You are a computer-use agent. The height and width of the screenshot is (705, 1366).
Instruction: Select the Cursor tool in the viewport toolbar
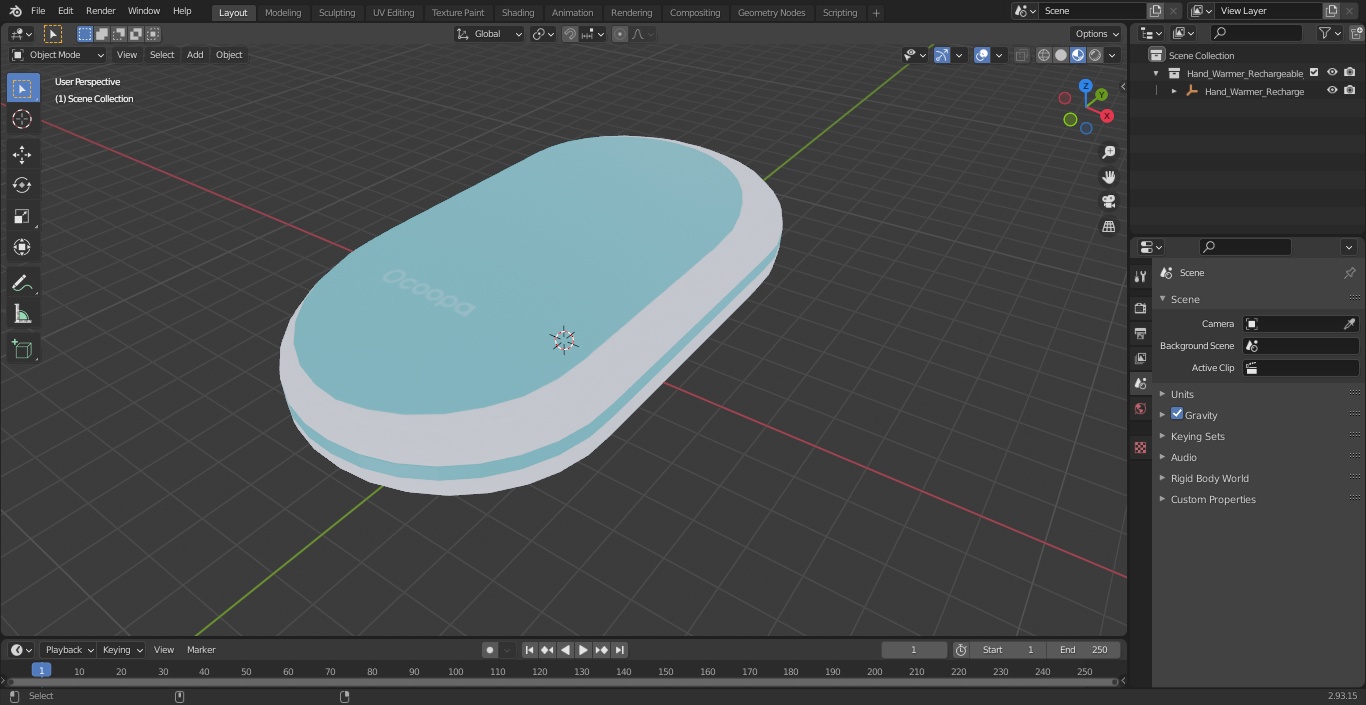tap(22, 119)
